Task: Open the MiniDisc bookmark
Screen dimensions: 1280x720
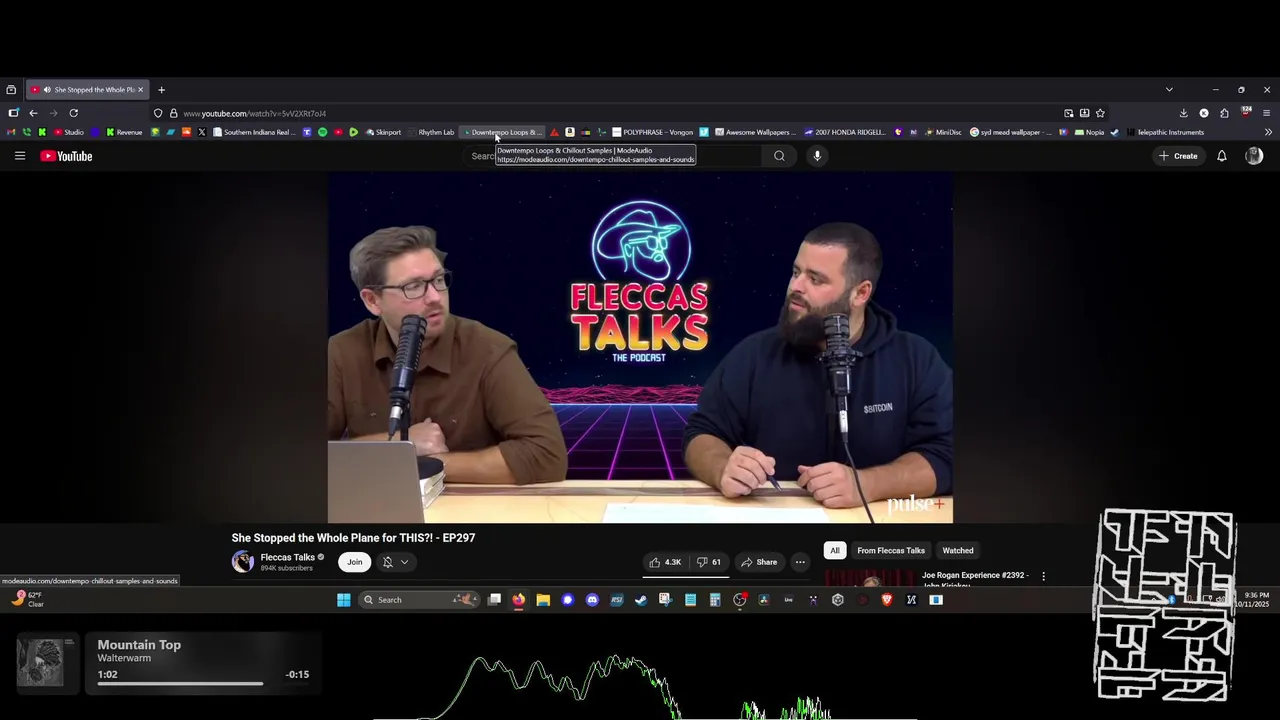Action: [943, 132]
